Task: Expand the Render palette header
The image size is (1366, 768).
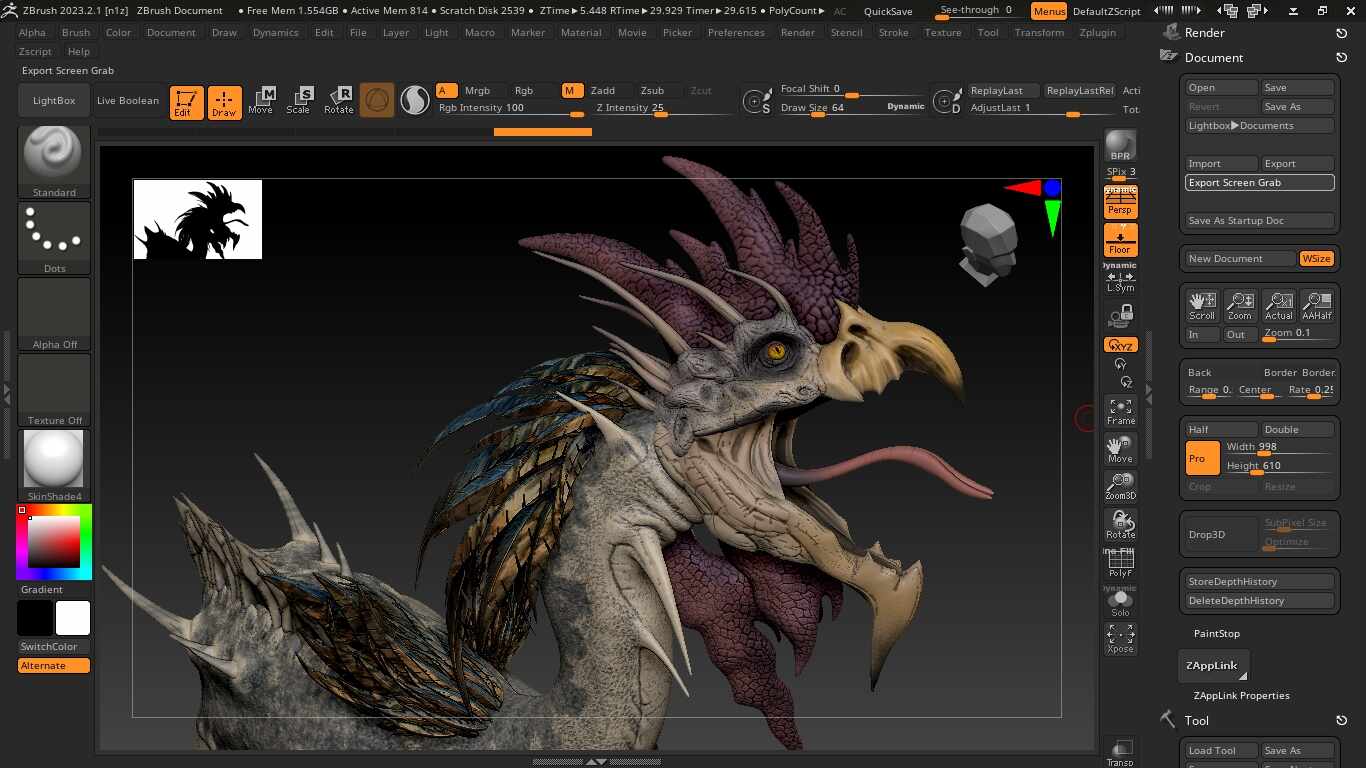Action: point(1204,32)
